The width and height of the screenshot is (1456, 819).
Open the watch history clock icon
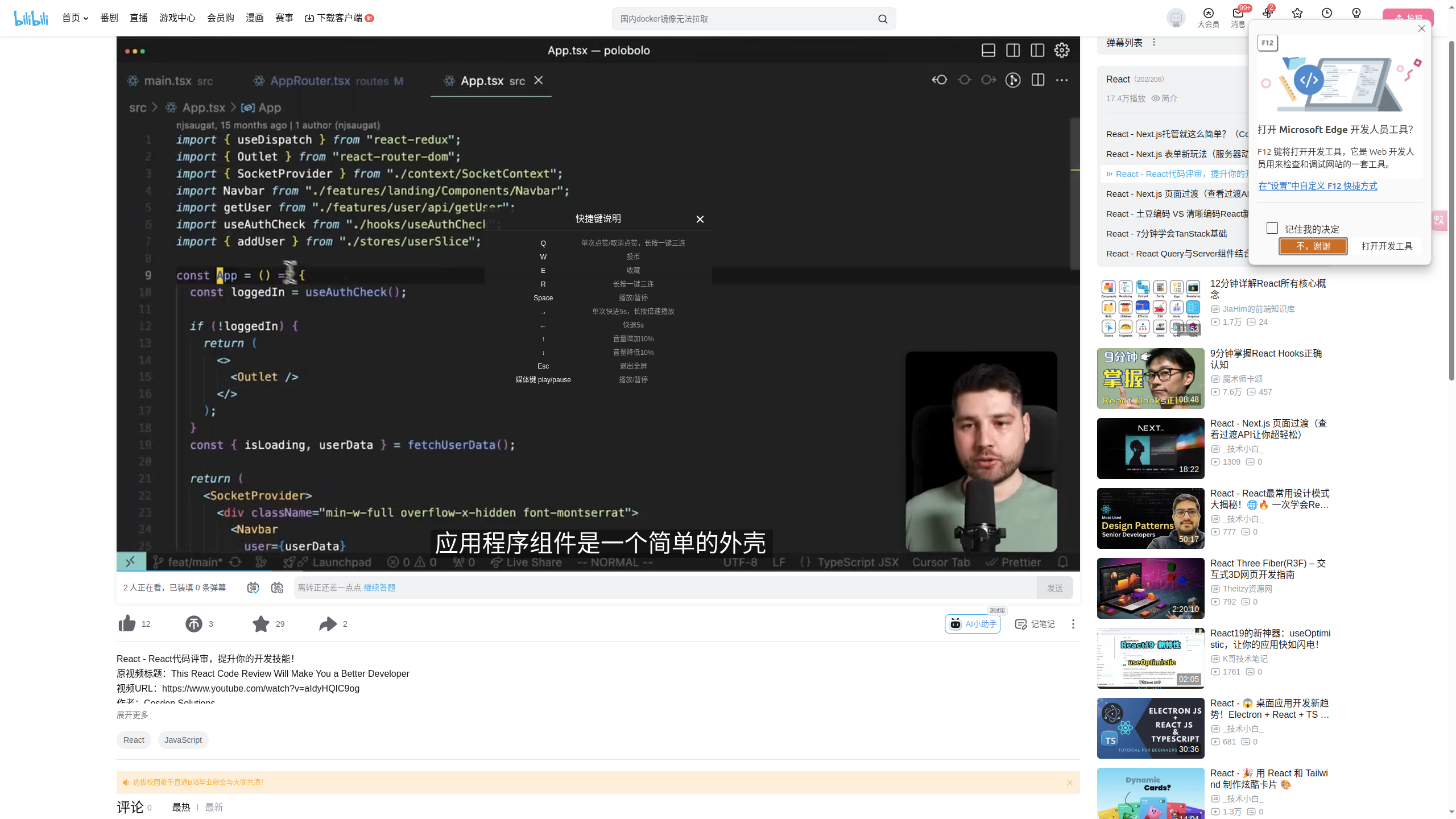(1327, 13)
